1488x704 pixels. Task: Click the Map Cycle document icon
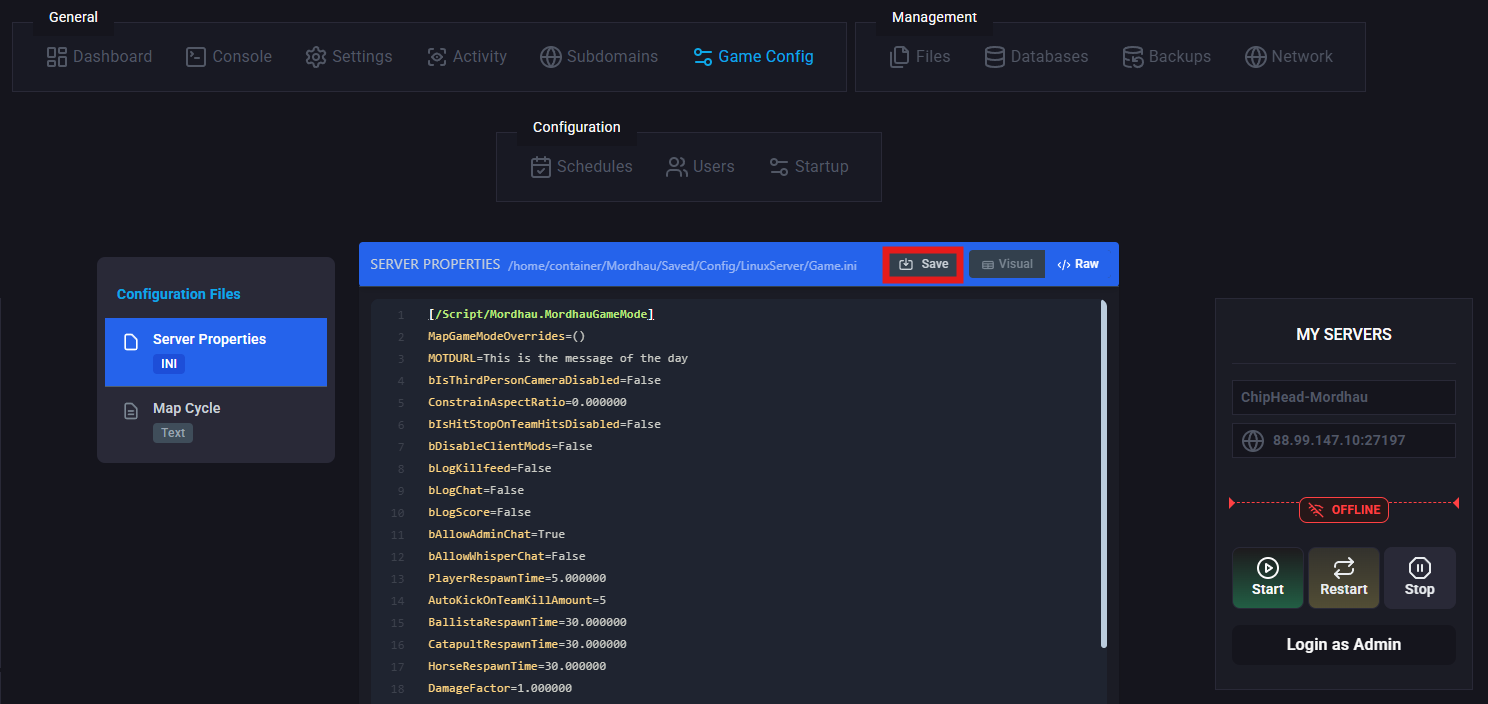(x=131, y=411)
